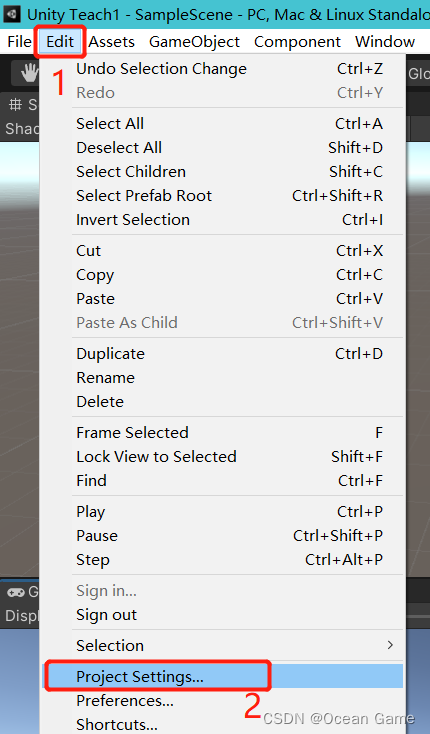Open the File menu
This screenshot has height=734, width=430.
pyautogui.click(x=19, y=42)
